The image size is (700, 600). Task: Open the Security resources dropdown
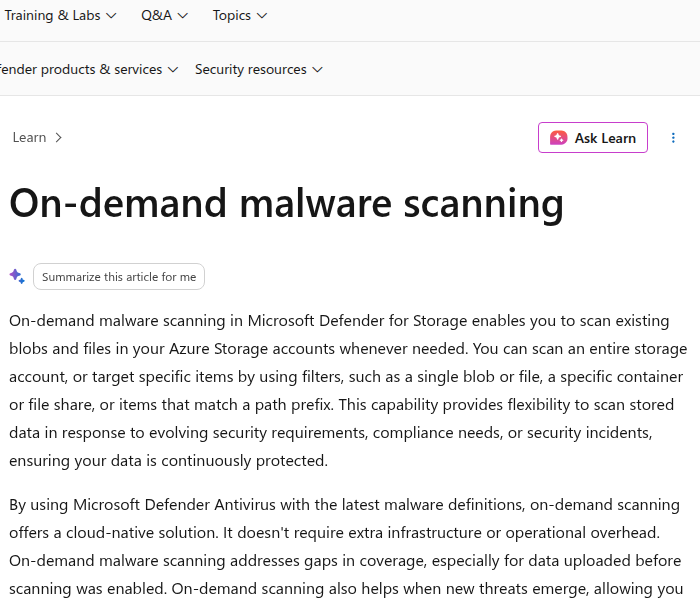(x=258, y=70)
